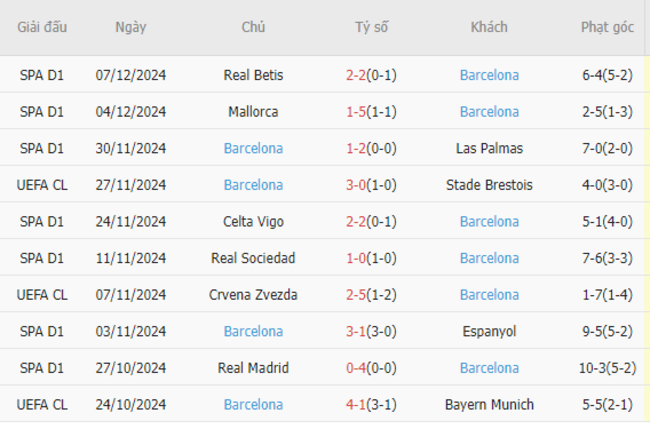650x429 pixels.
Task: Open the 1-0 score of Real Sociedad match
Action: pyautogui.click(x=356, y=258)
